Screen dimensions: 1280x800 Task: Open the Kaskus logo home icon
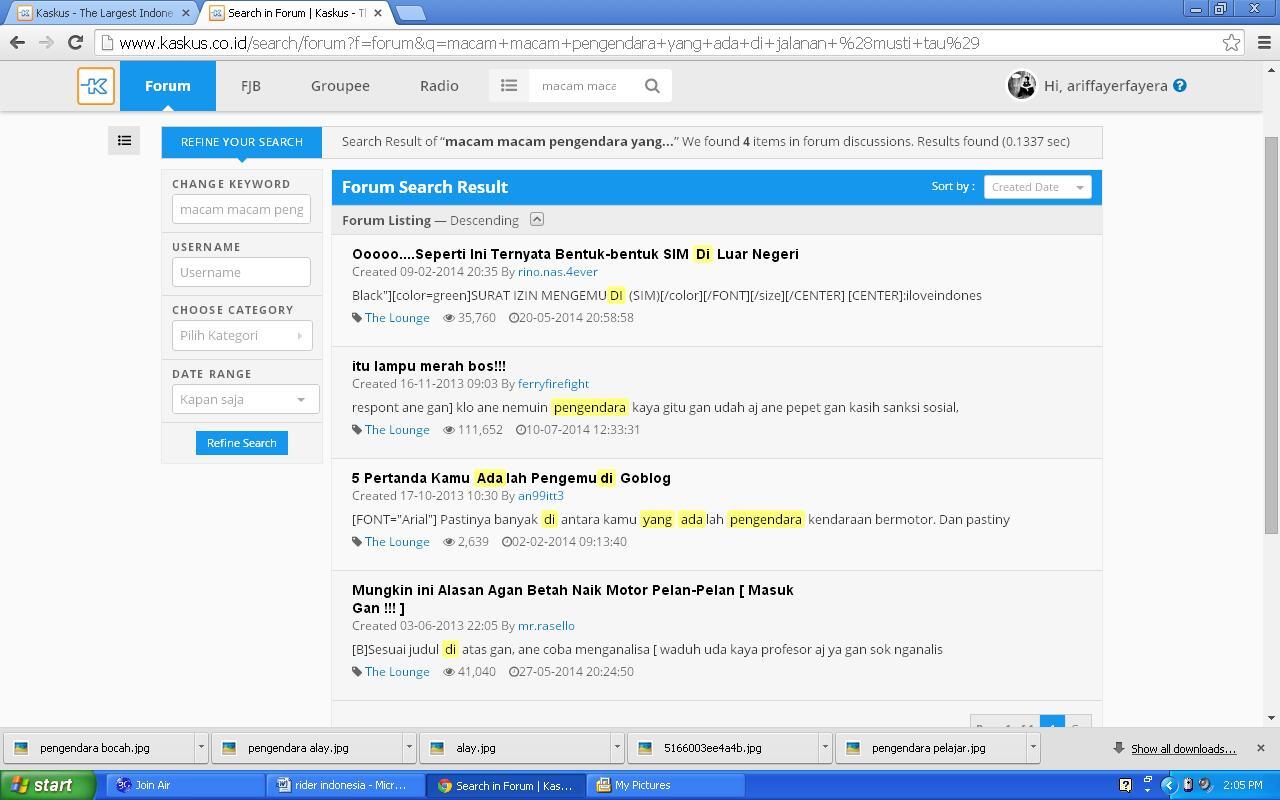(x=96, y=86)
